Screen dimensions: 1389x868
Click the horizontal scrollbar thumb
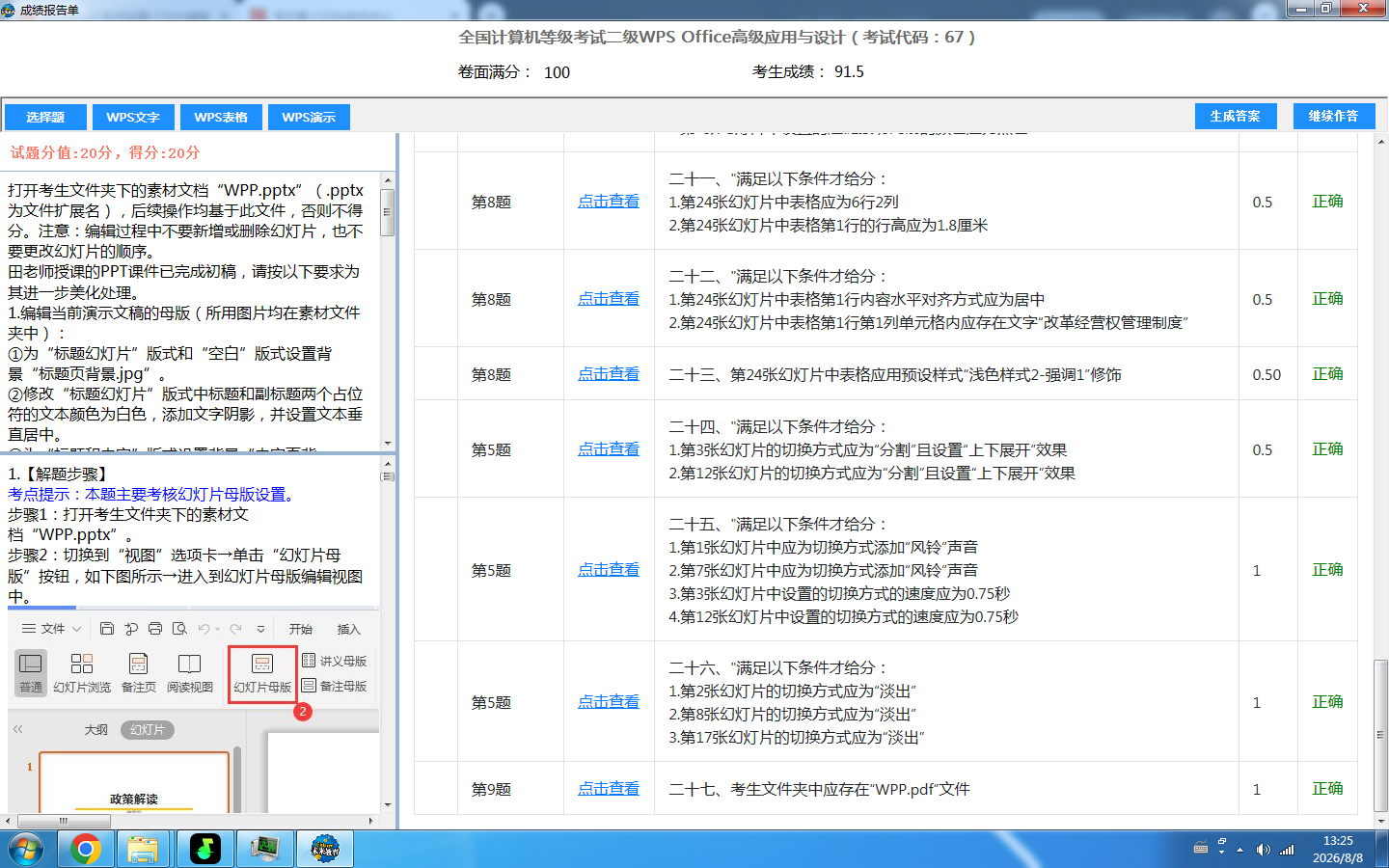[64, 822]
